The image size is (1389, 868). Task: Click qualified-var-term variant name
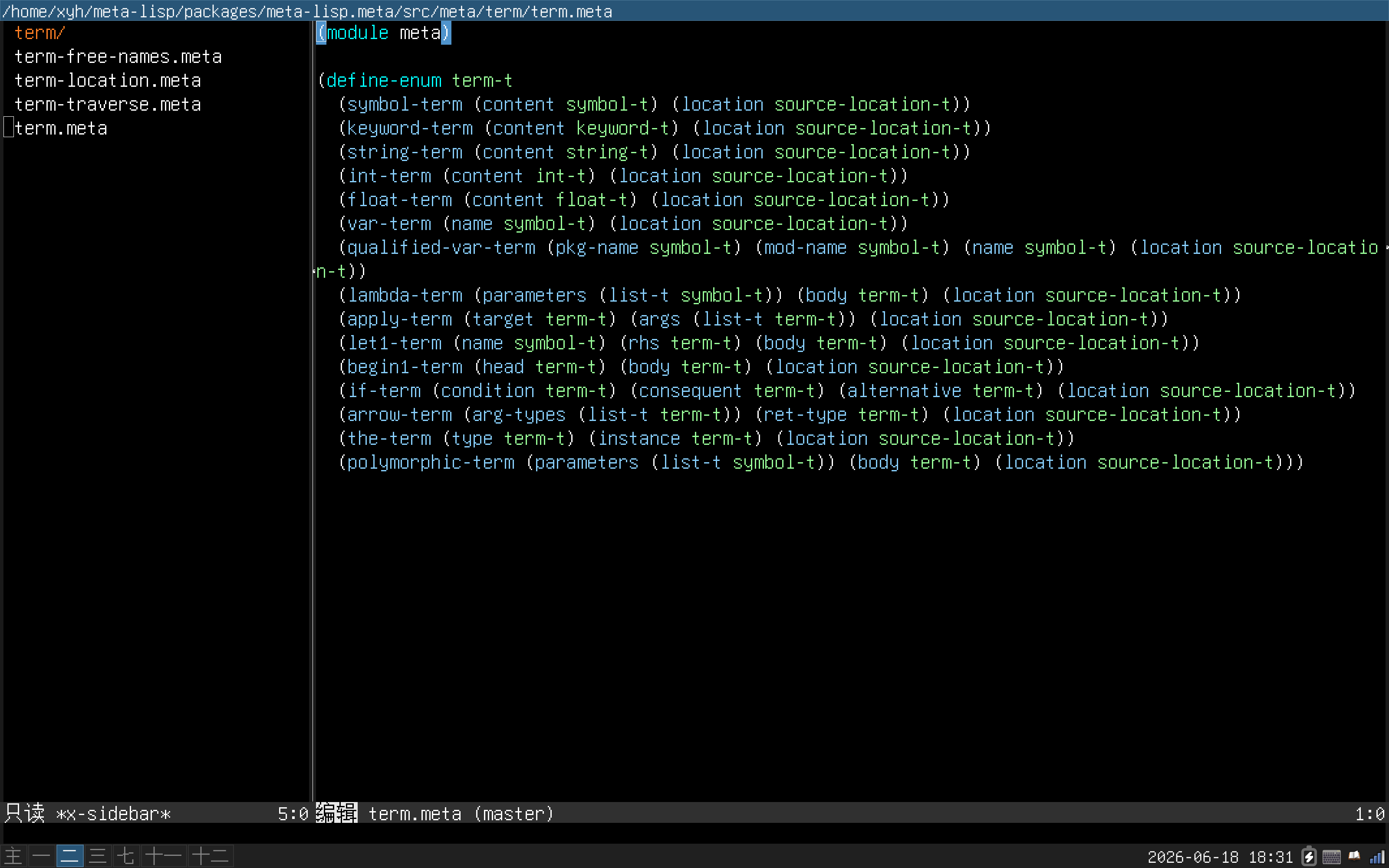point(441,247)
